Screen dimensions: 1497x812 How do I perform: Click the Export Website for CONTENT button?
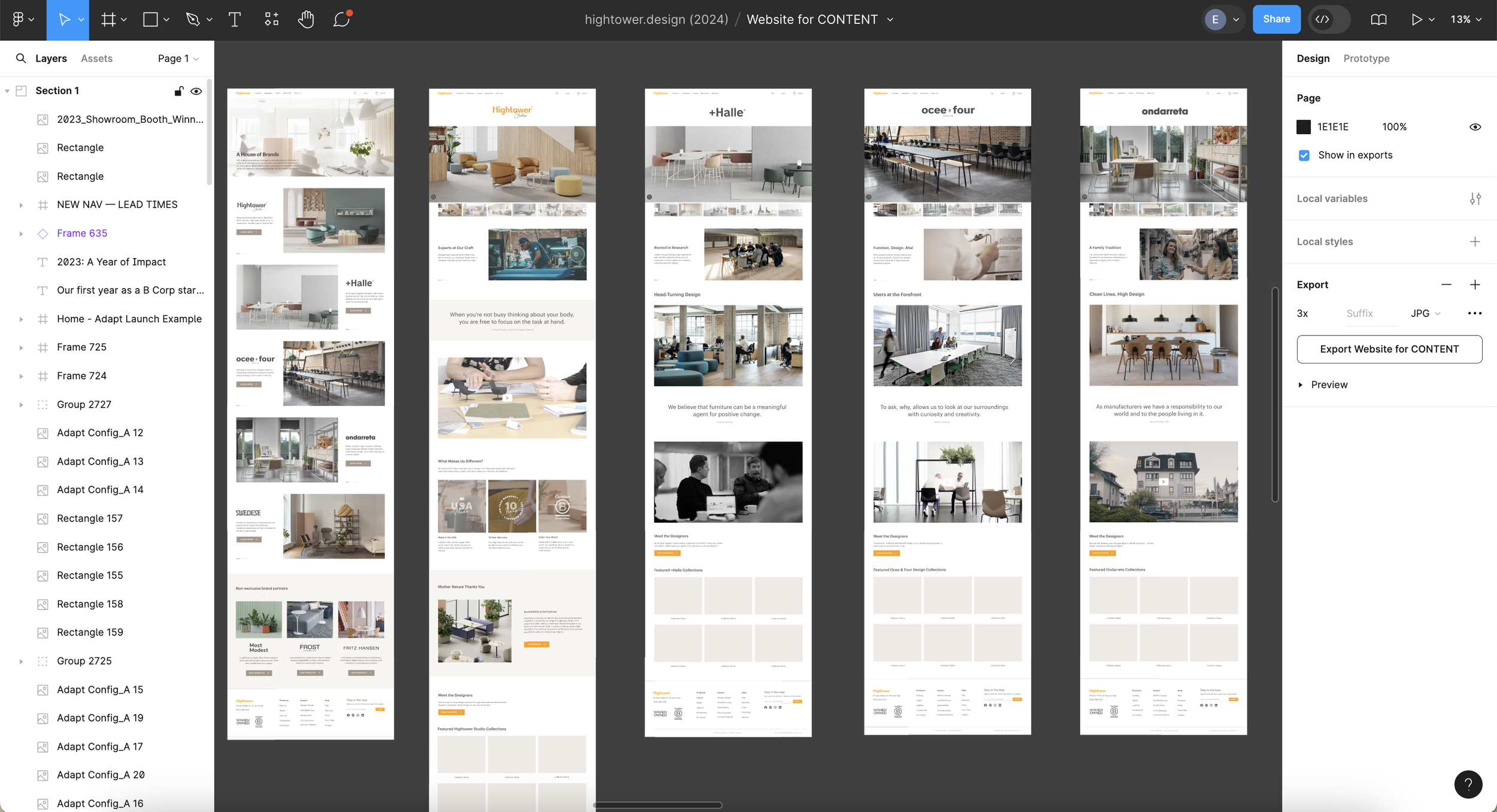pos(1389,349)
